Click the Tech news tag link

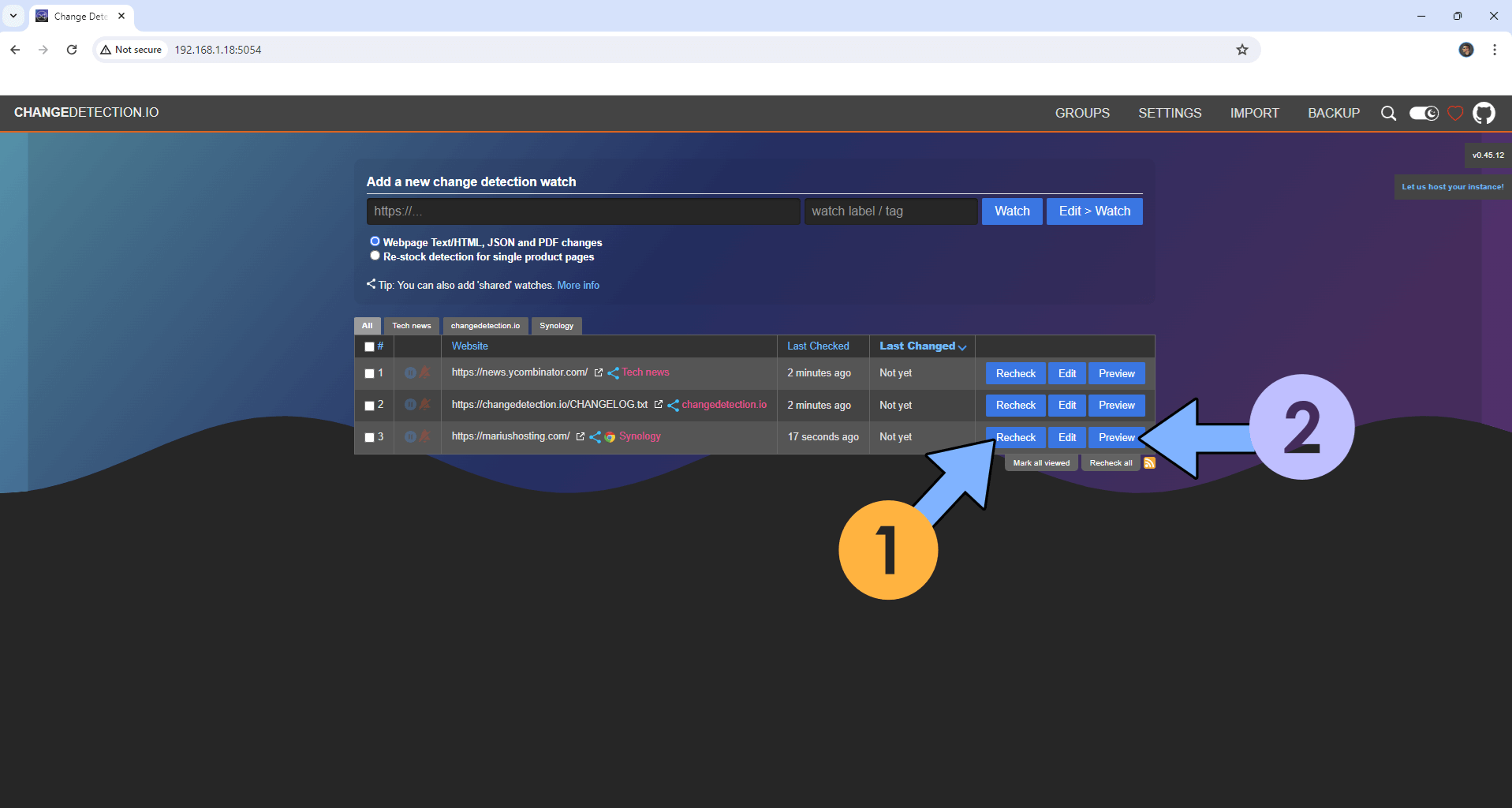point(645,372)
